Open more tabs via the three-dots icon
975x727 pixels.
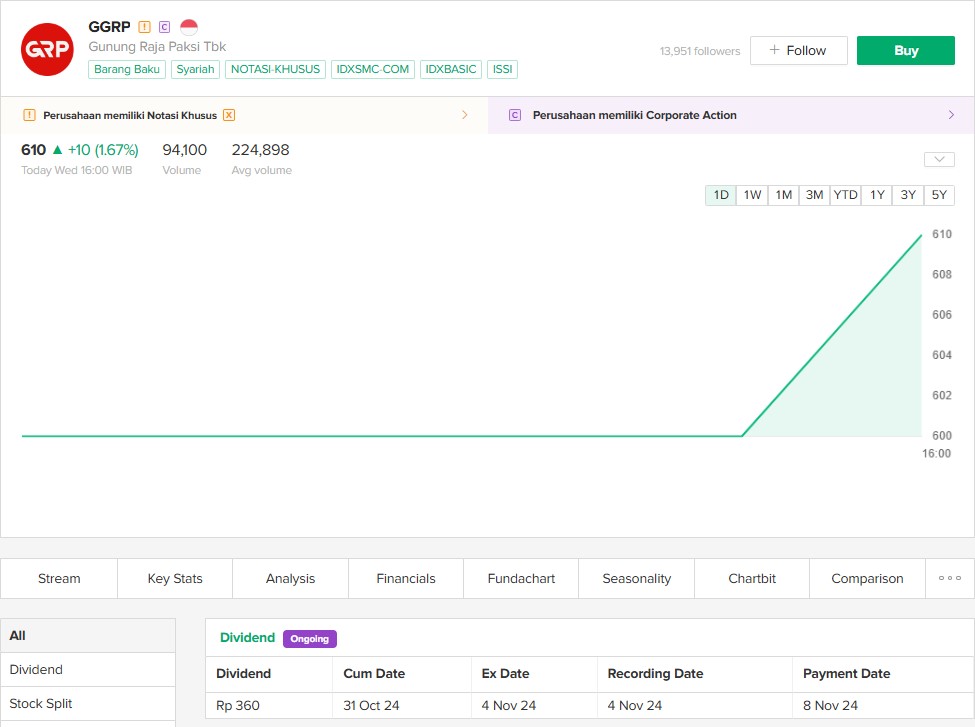949,578
